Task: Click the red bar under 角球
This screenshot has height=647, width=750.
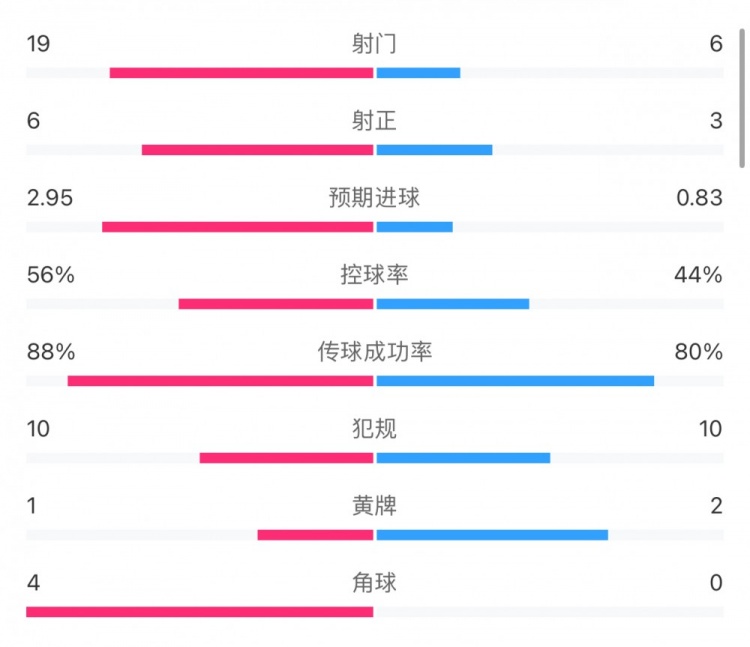Action: [x=199, y=612]
